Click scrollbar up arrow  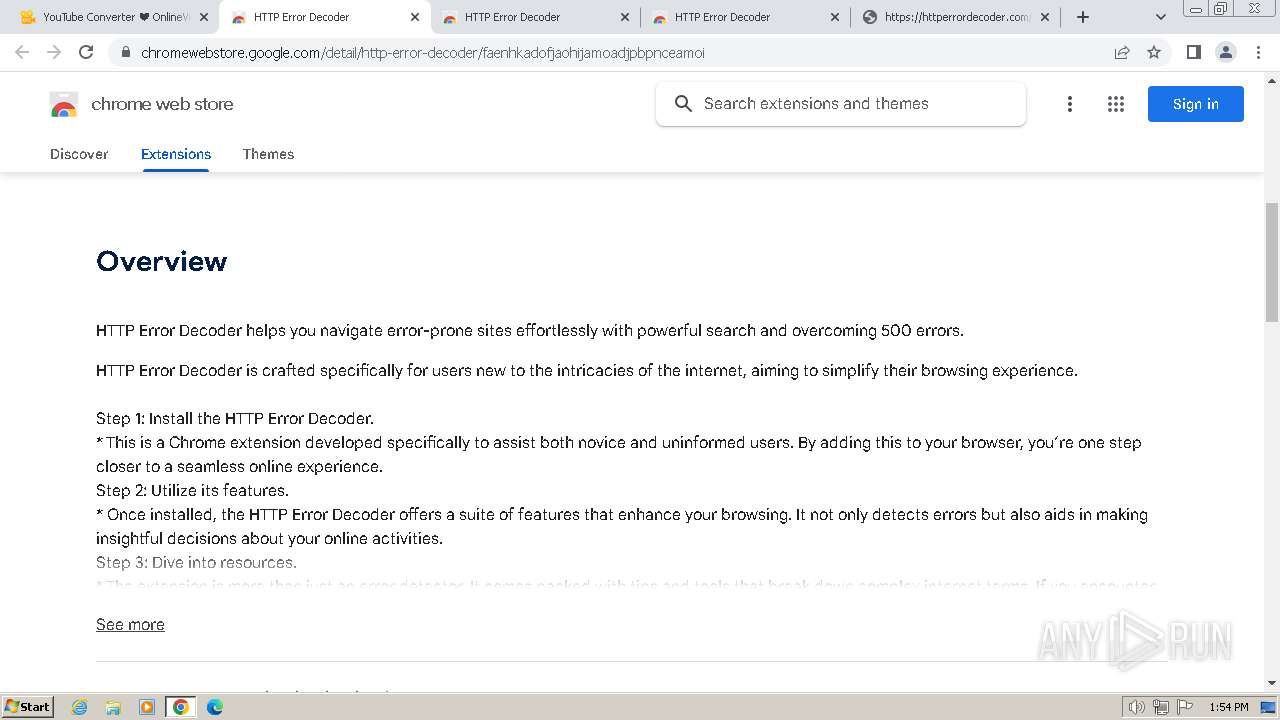(x=1272, y=79)
